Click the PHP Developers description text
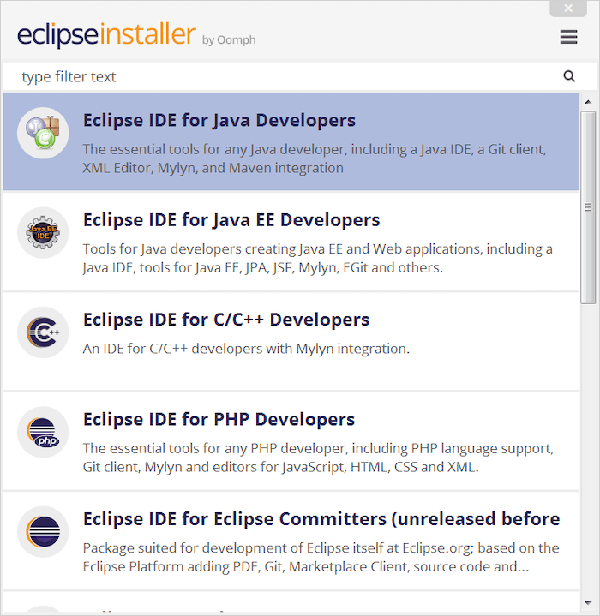Viewport: 600px width, 616px height. click(318, 458)
